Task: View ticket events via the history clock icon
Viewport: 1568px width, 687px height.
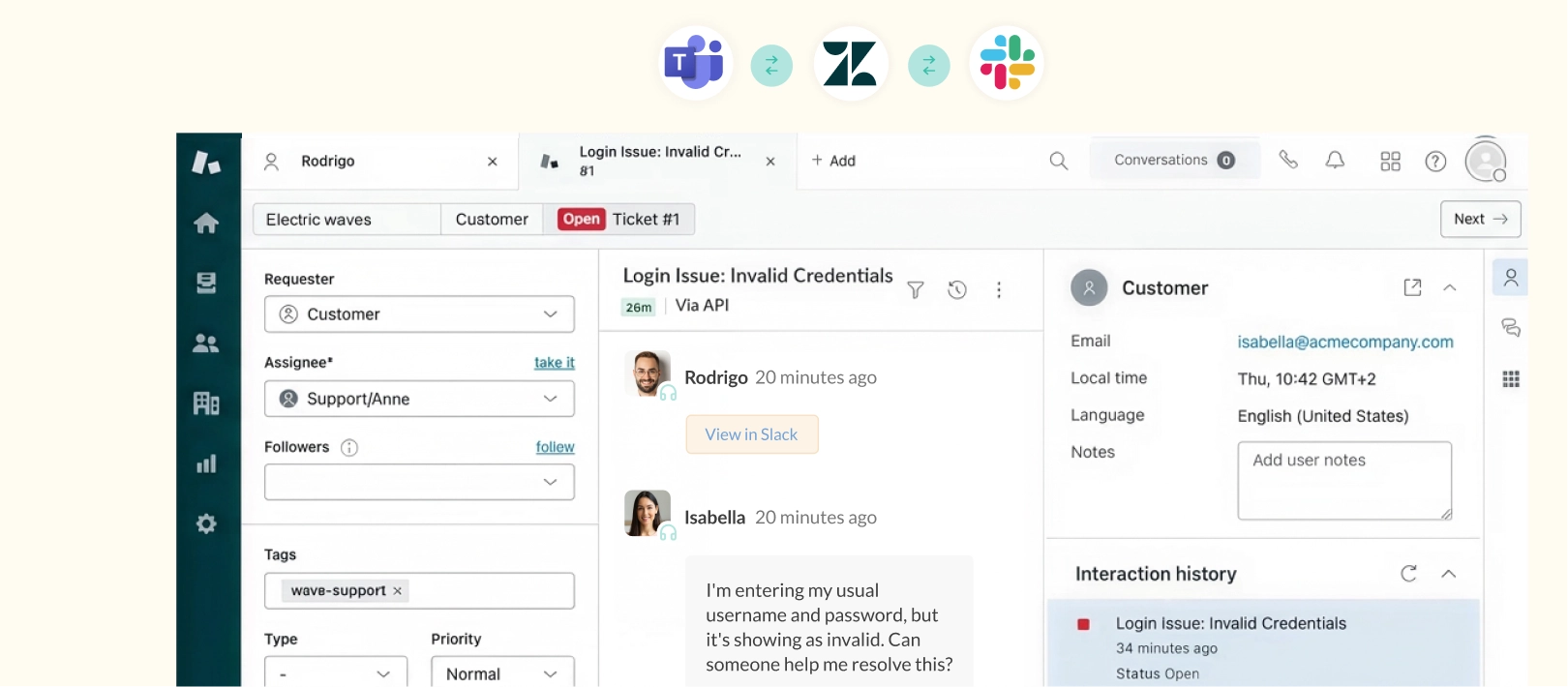Action: pyautogui.click(x=957, y=289)
